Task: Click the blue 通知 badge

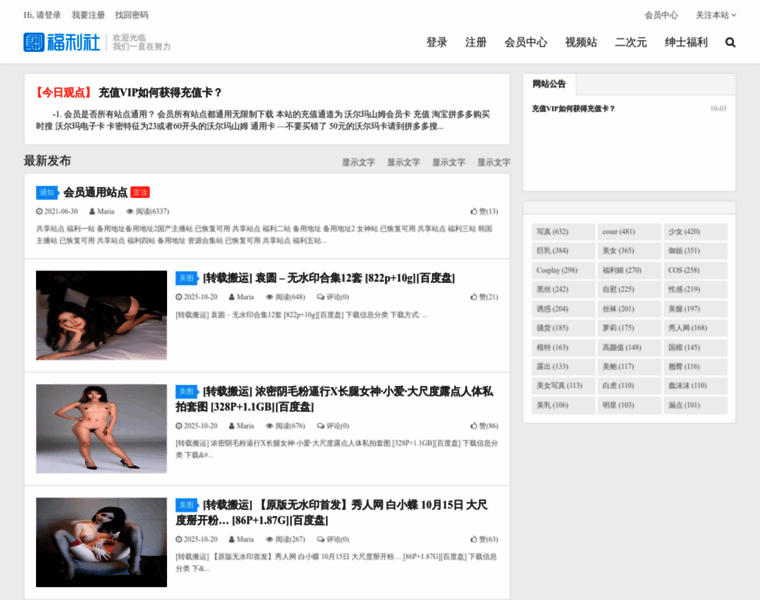Action: click(x=46, y=192)
